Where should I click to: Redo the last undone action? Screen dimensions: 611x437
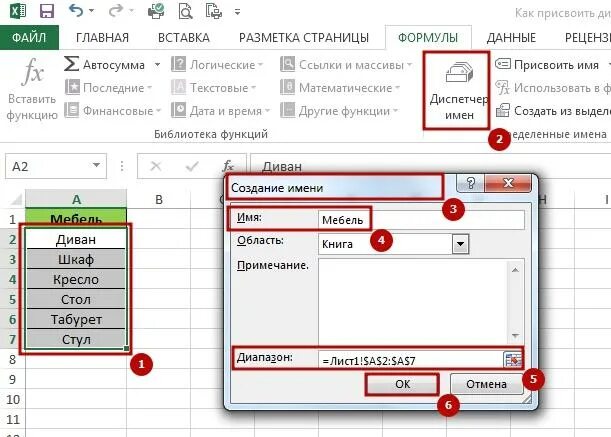coord(116,11)
